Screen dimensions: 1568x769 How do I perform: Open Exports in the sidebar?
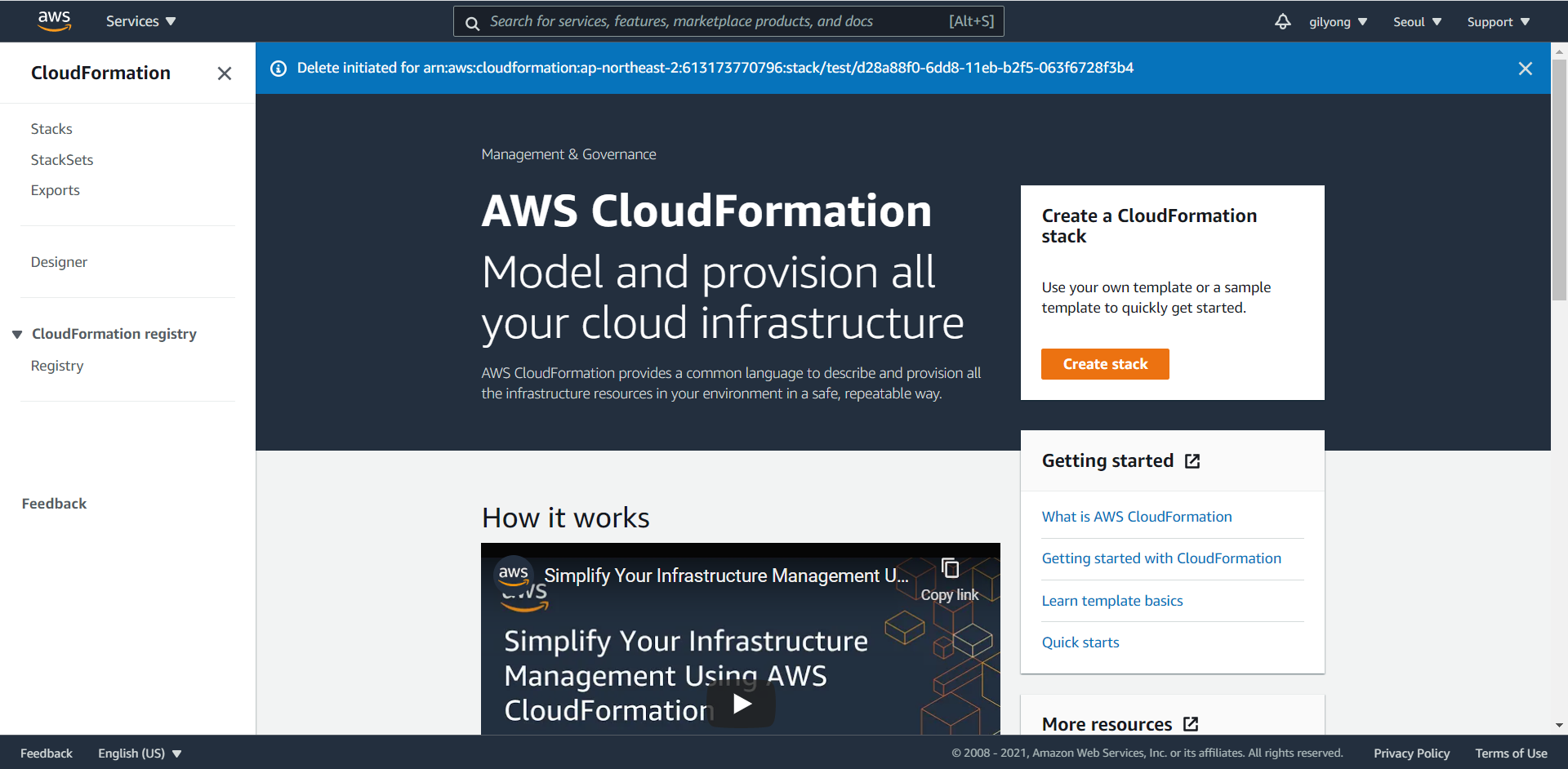[56, 190]
